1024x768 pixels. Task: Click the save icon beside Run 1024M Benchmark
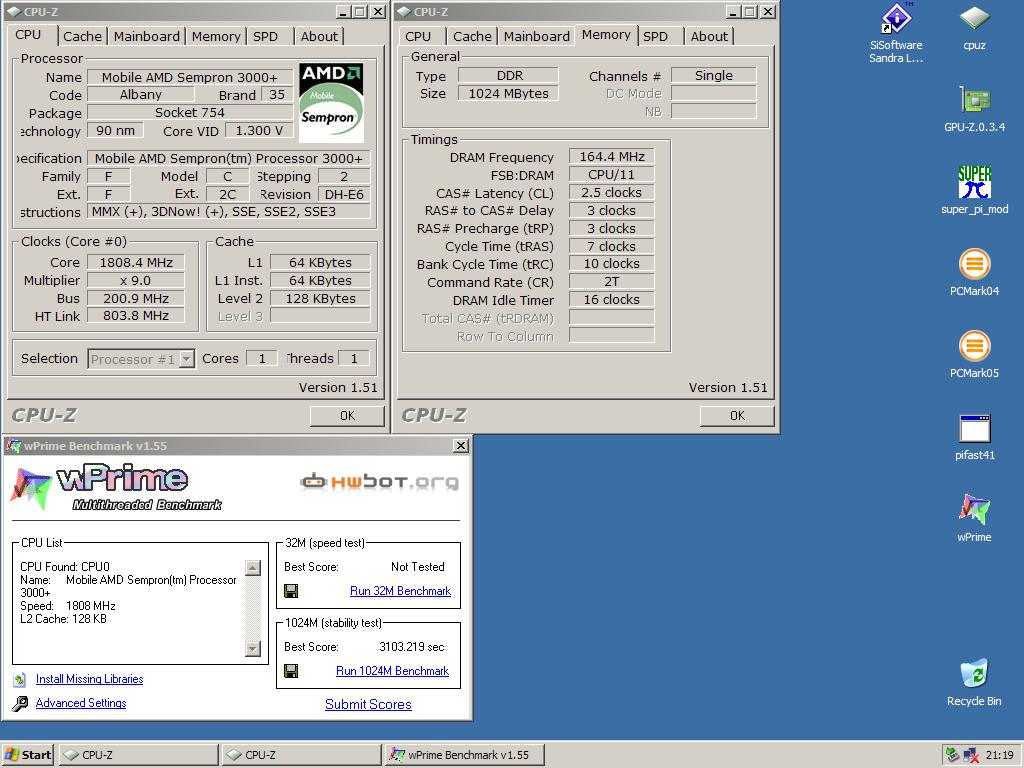point(291,671)
